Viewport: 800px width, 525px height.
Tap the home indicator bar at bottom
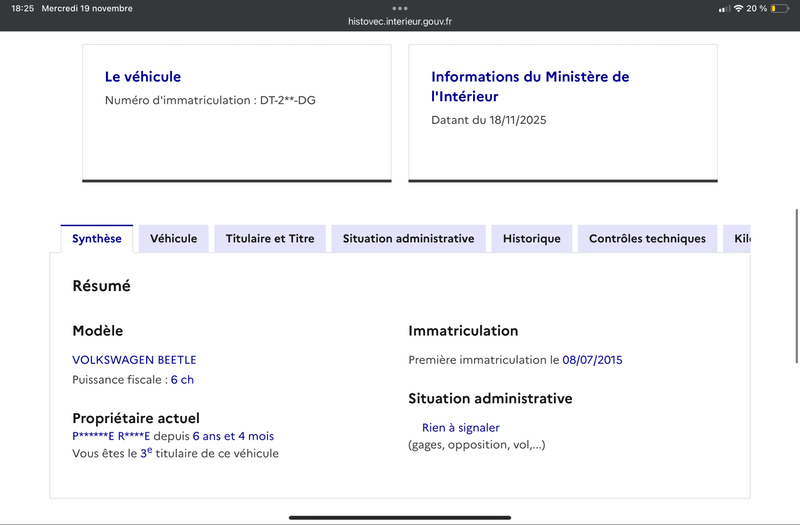(x=400, y=517)
